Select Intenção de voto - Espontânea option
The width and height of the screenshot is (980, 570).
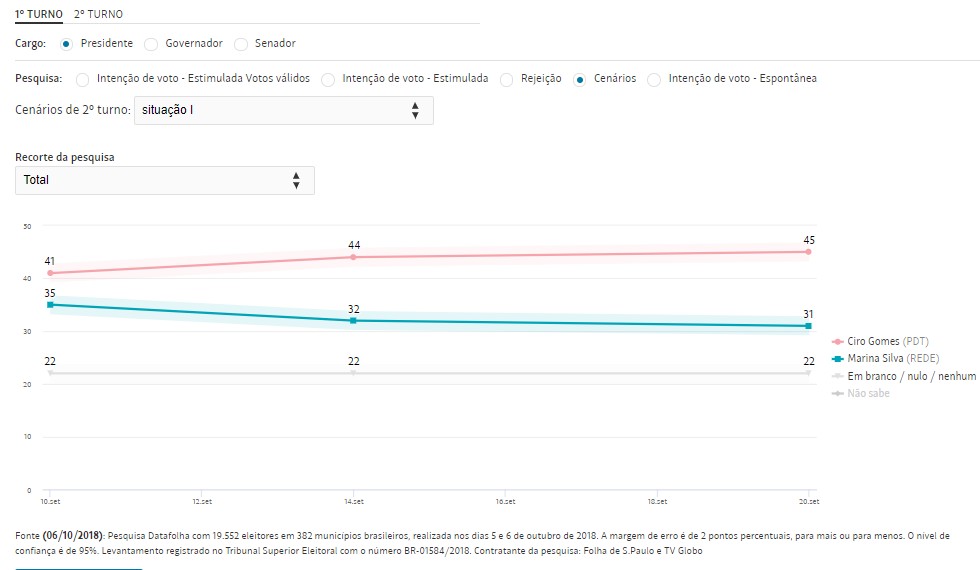(654, 79)
